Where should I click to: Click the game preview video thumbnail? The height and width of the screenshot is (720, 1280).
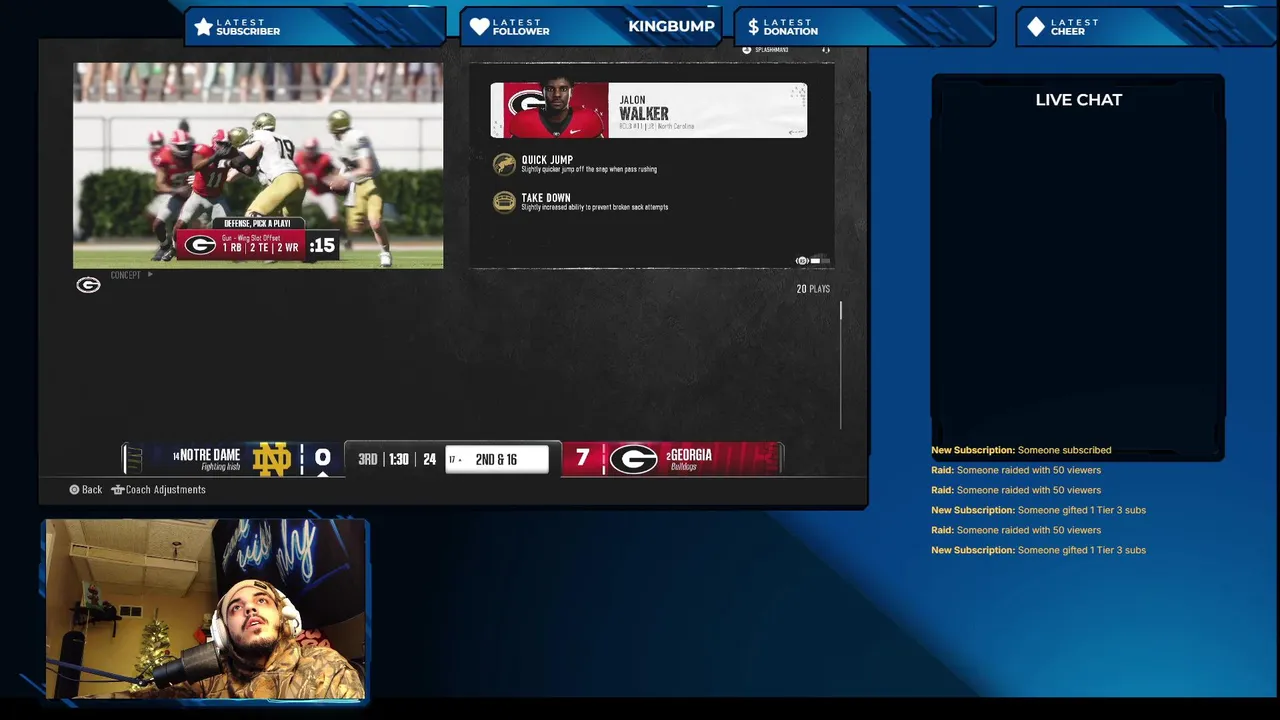[258, 165]
